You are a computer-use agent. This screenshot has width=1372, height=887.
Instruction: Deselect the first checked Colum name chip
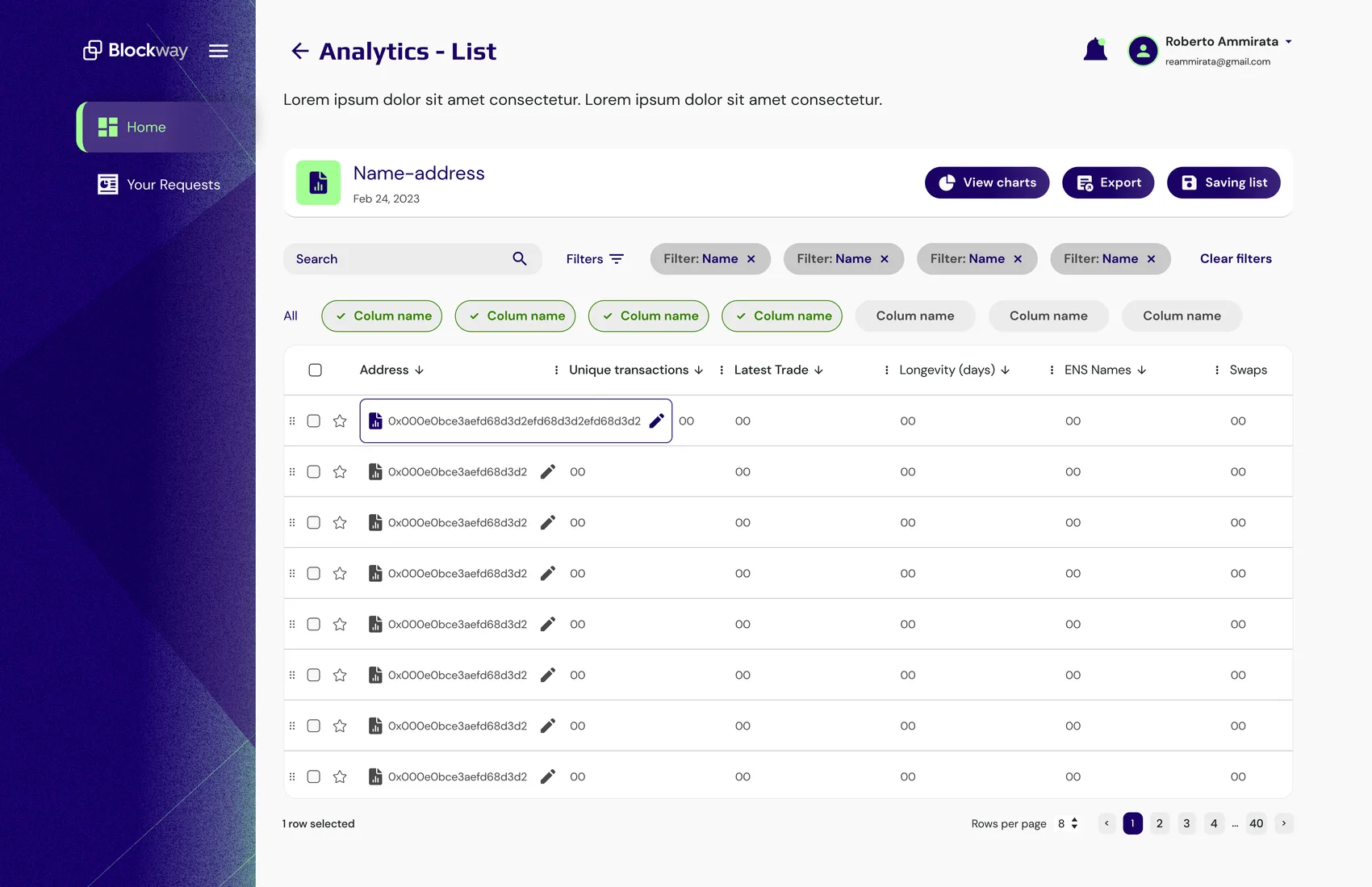tap(382, 316)
